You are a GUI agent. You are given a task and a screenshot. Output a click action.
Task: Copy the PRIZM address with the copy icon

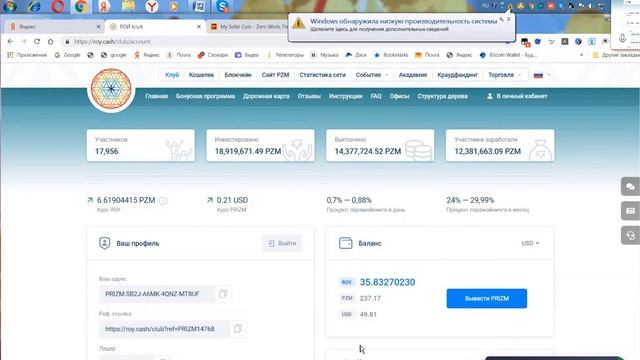[223, 293]
